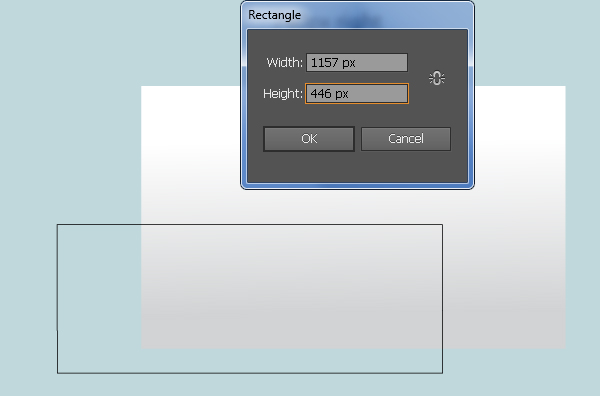600x396 pixels.
Task: Click the Height input field
Action: 357,93
